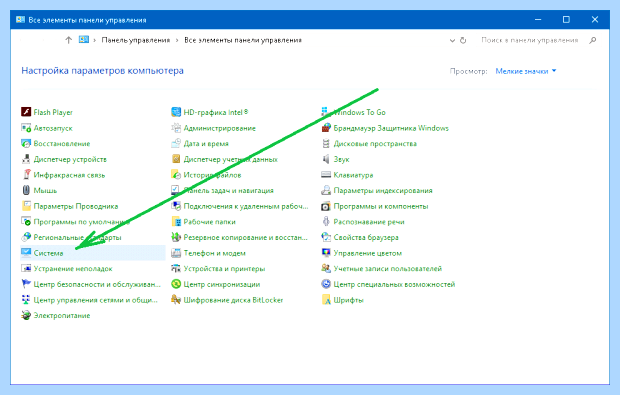
Task: Refresh the control panel view
Action: coord(463,40)
